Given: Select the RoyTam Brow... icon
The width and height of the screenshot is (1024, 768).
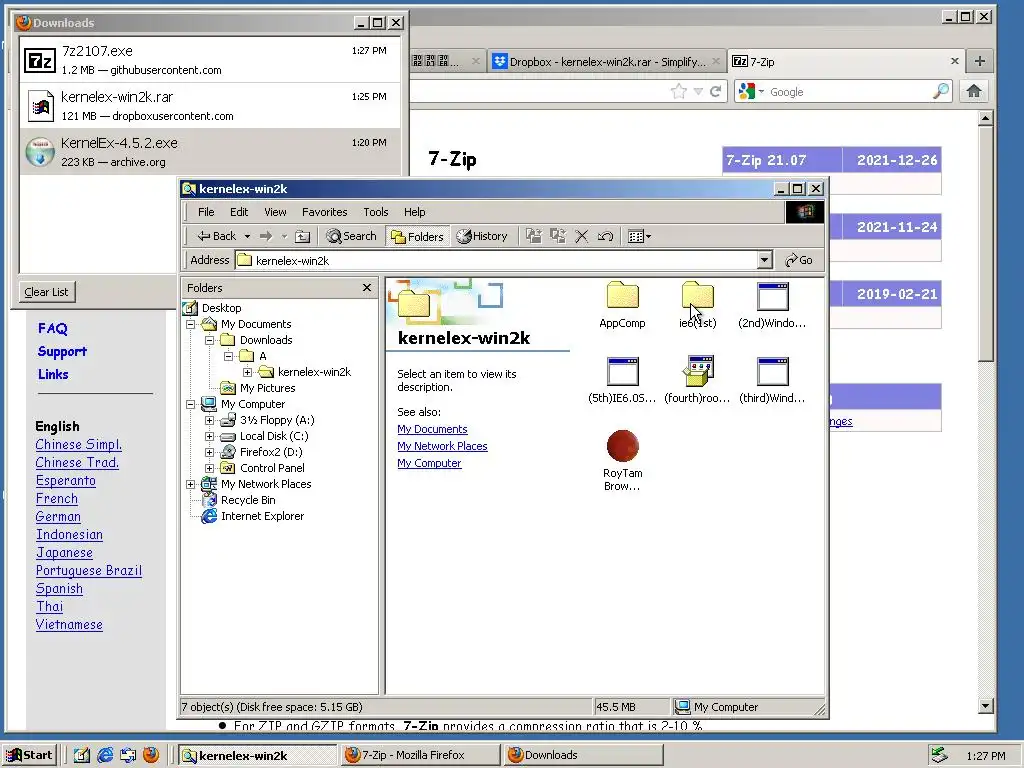Looking at the screenshot, I should coord(622,446).
